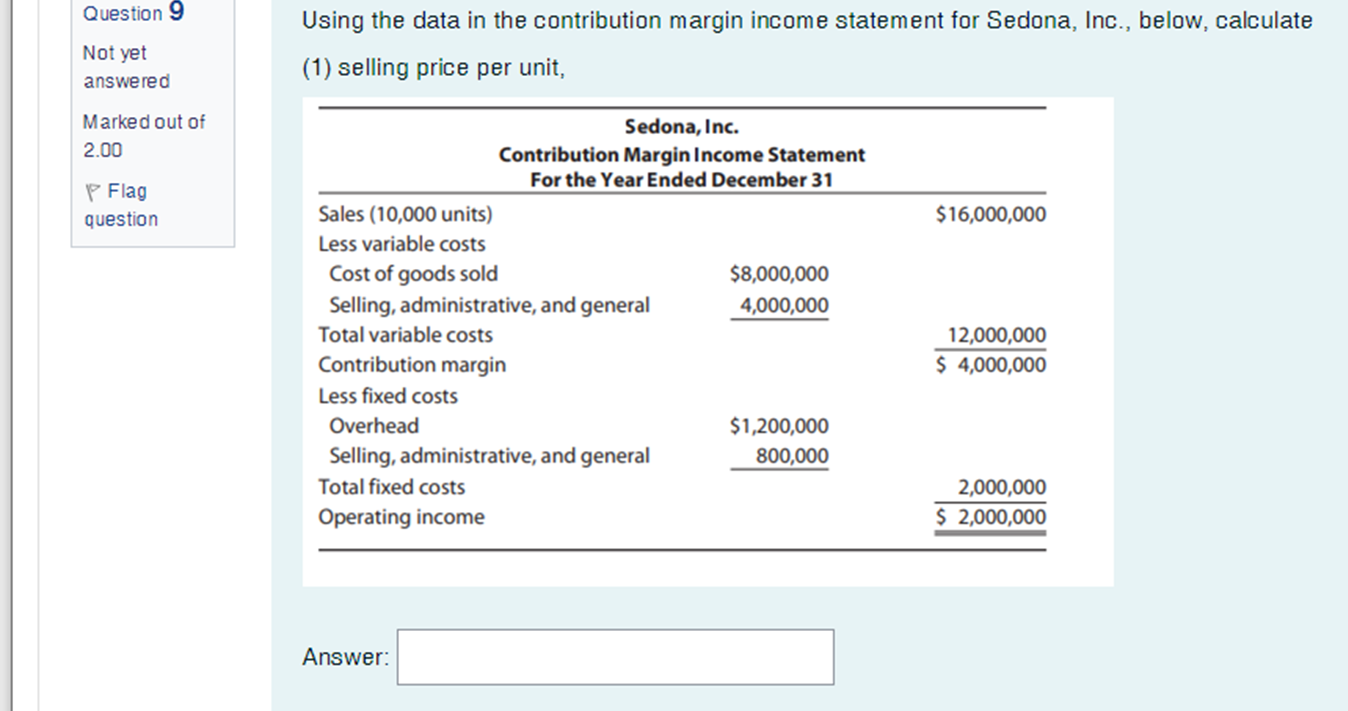Expand the question info panel

click(152, 115)
